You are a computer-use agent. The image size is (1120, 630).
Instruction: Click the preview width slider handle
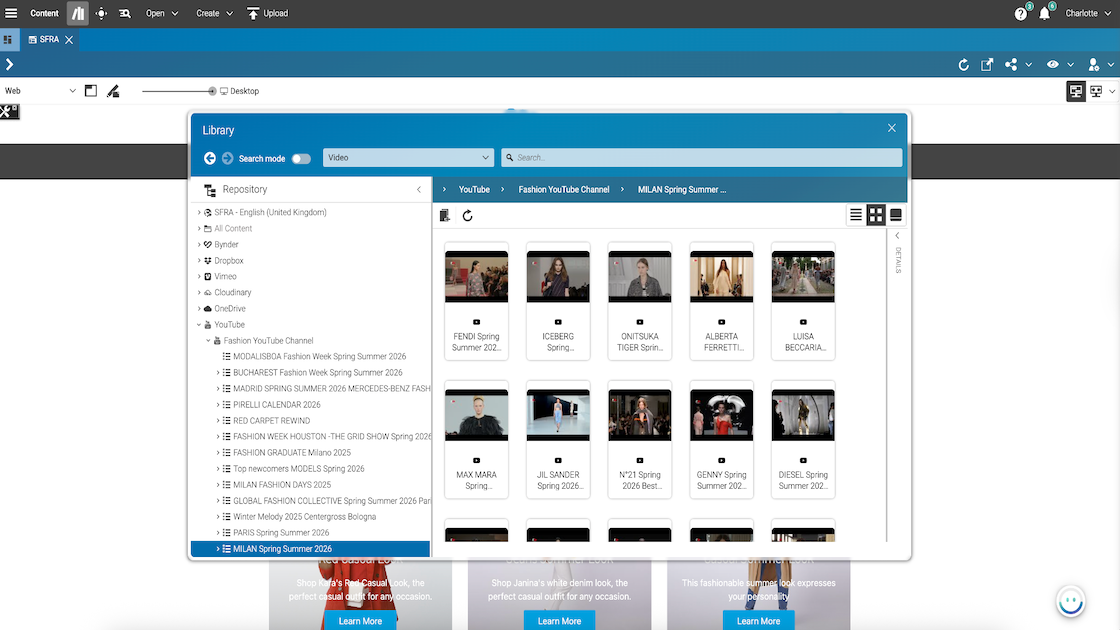(x=212, y=91)
